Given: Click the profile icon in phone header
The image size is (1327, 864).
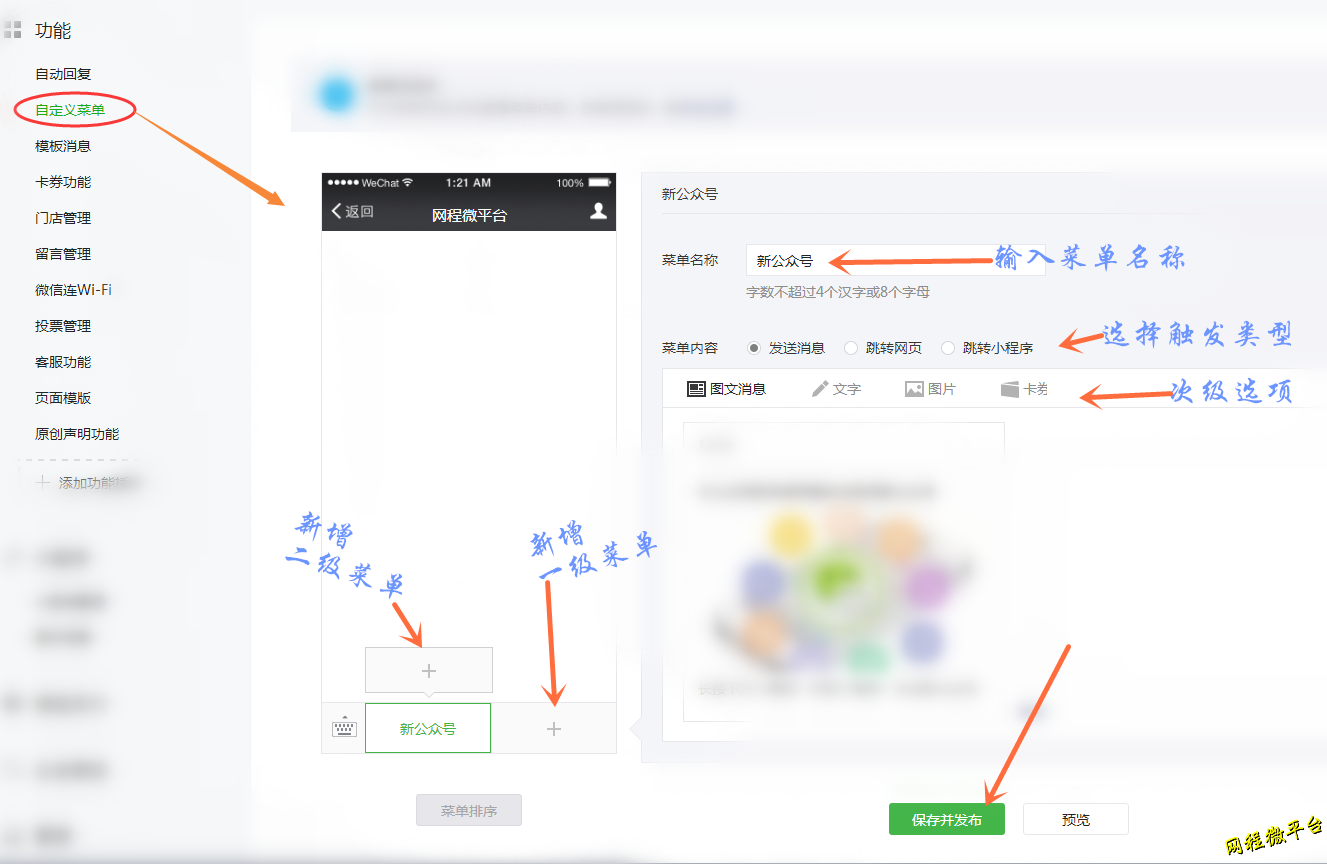Looking at the screenshot, I should click(598, 211).
